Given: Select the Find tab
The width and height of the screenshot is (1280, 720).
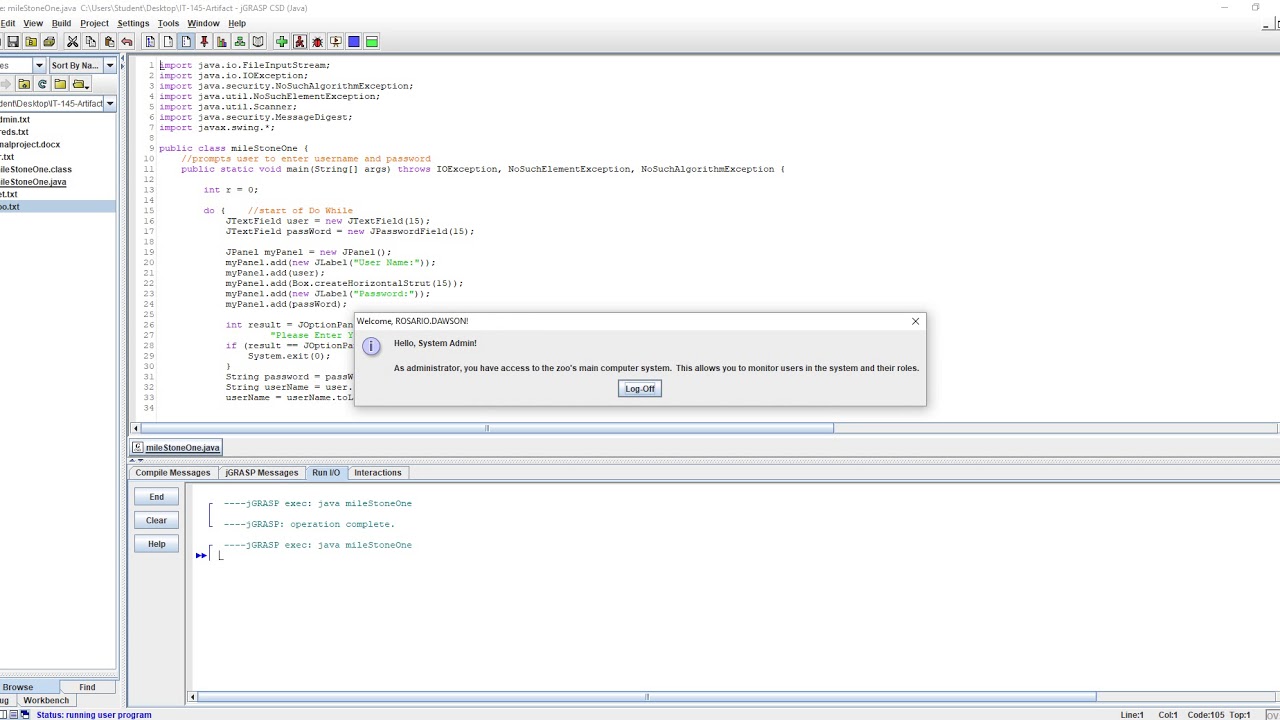Looking at the screenshot, I should click(87, 687).
